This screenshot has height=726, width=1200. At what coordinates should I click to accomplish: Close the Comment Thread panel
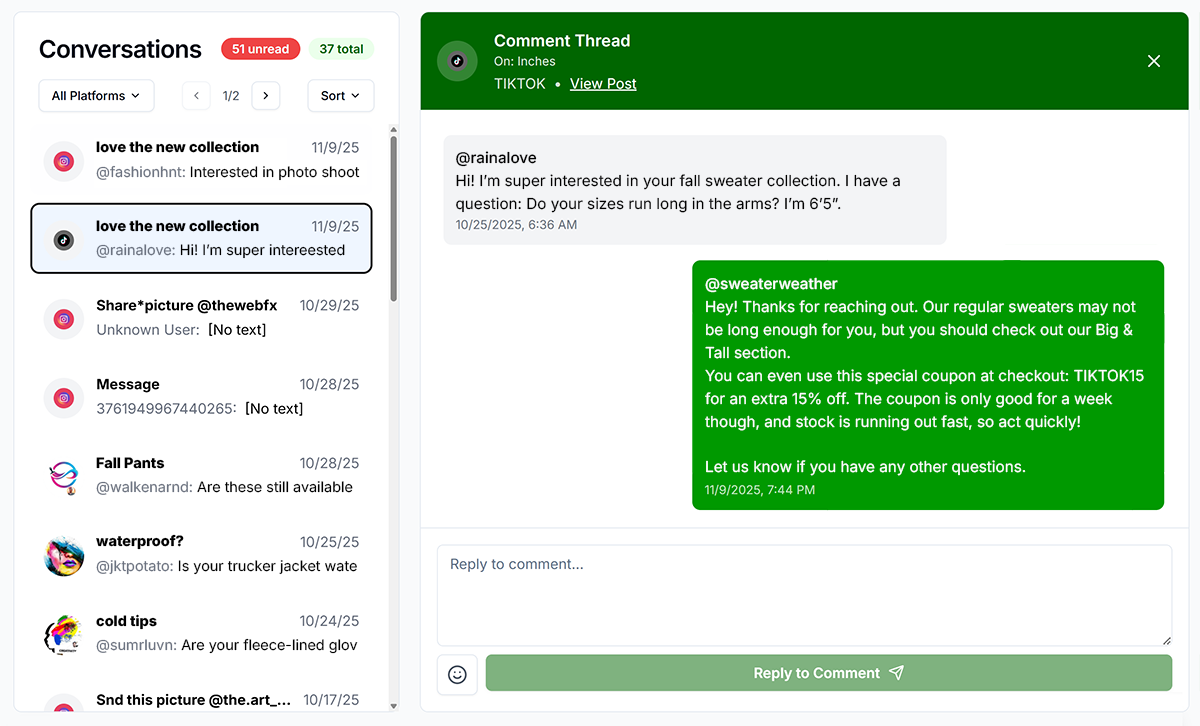tap(1154, 60)
